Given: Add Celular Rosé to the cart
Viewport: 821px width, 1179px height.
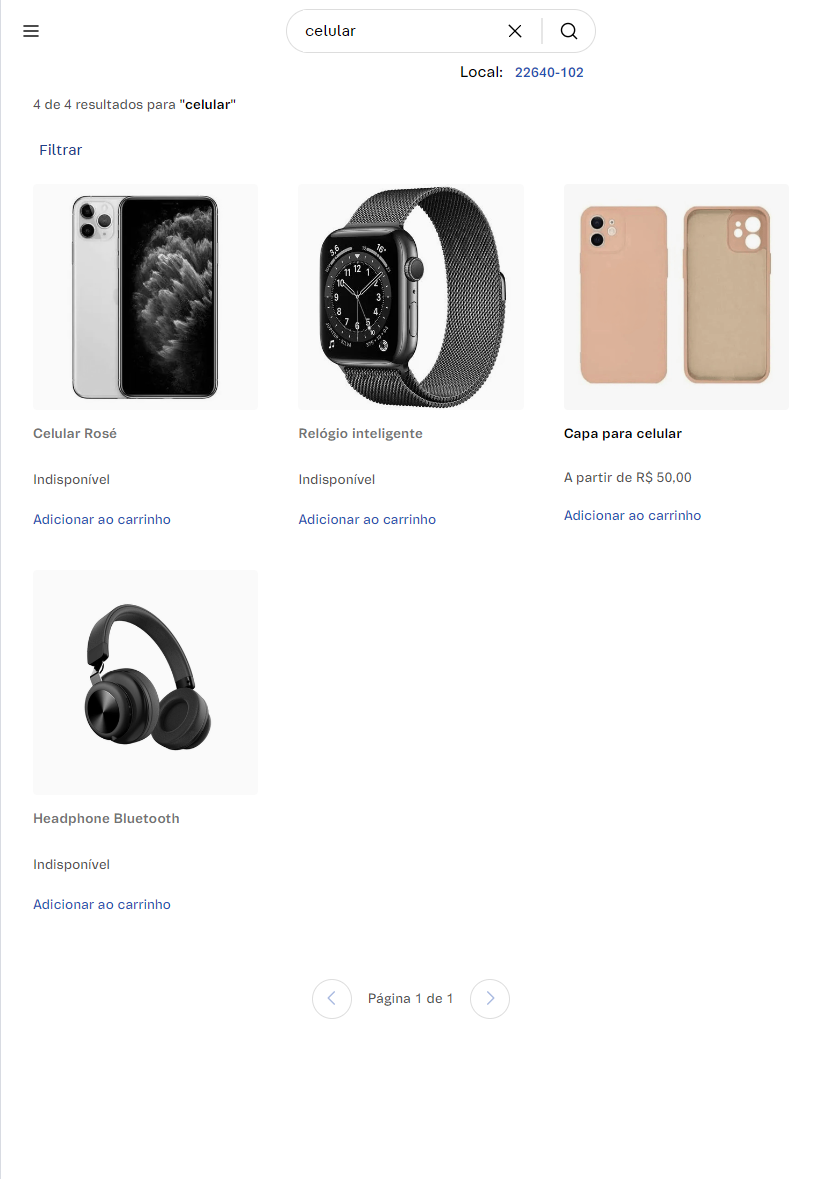Looking at the screenshot, I should pos(101,520).
